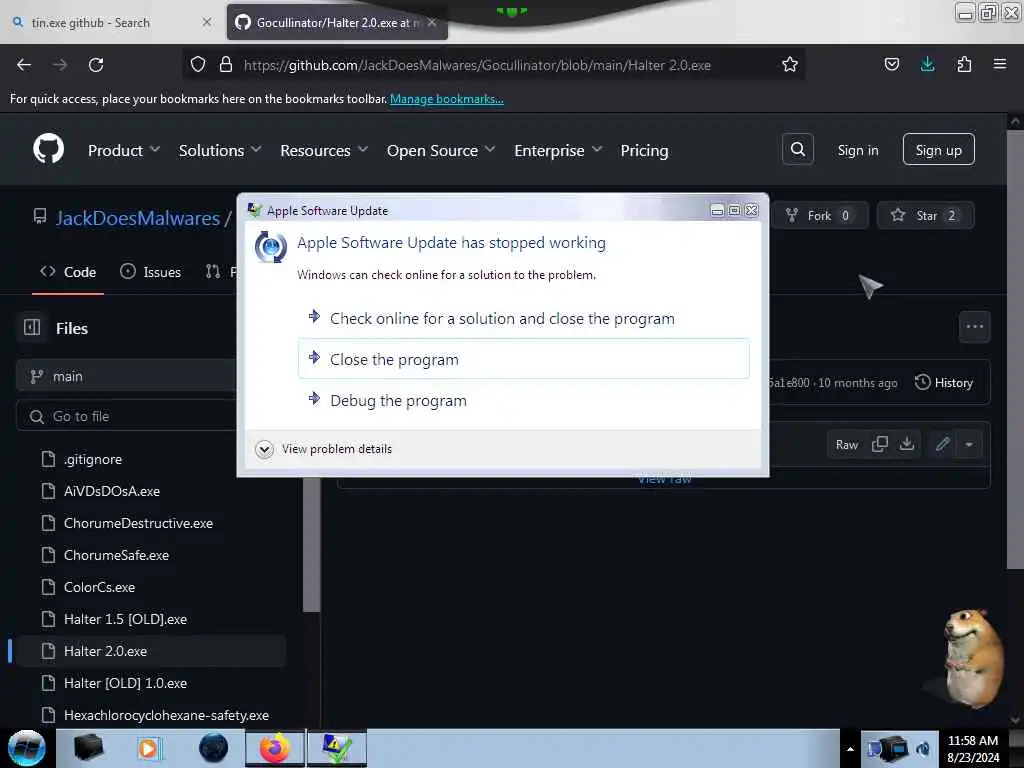Open the main branch selector
Screen dimensions: 1024x768
pos(127,376)
